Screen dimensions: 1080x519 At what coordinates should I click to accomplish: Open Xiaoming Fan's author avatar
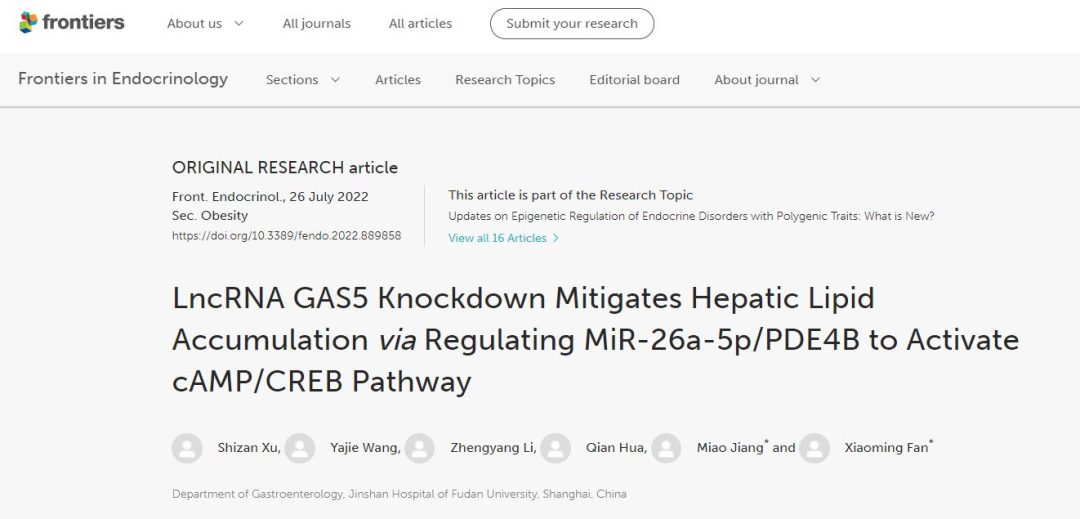tap(814, 448)
